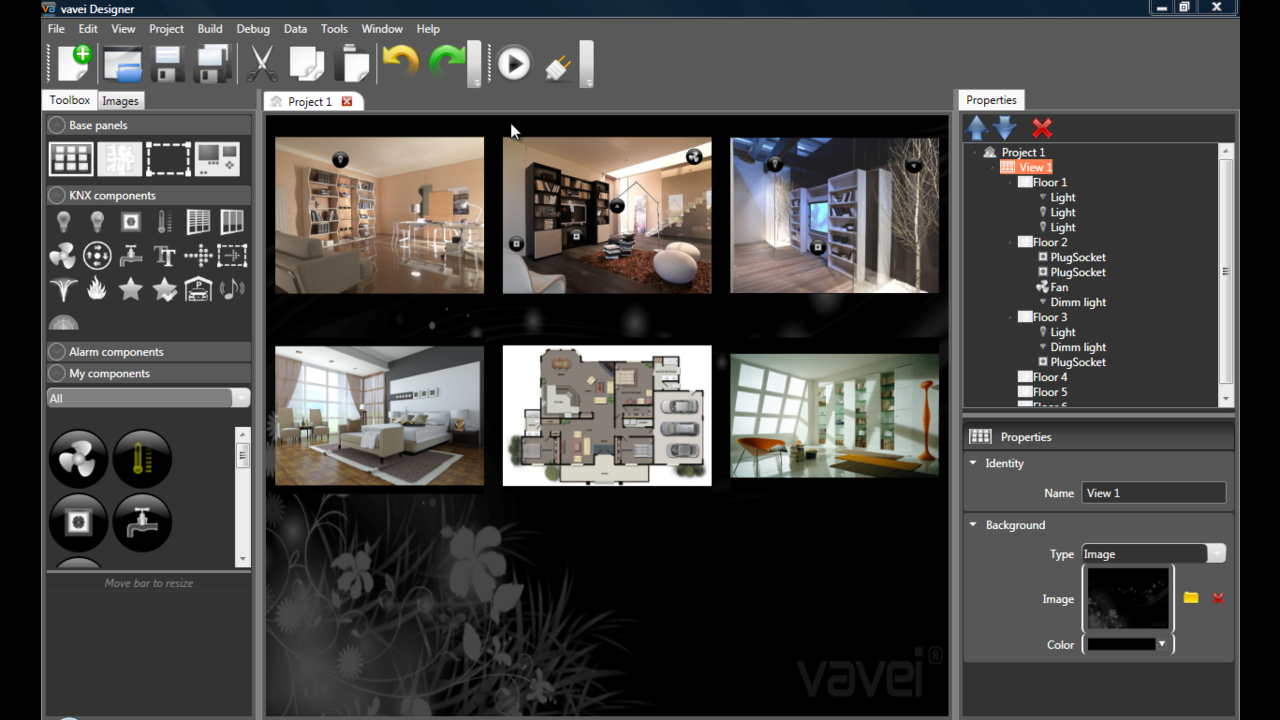The height and width of the screenshot is (720, 1280).
Task: Toggle the Base panels section circle
Action: pyautogui.click(x=57, y=125)
